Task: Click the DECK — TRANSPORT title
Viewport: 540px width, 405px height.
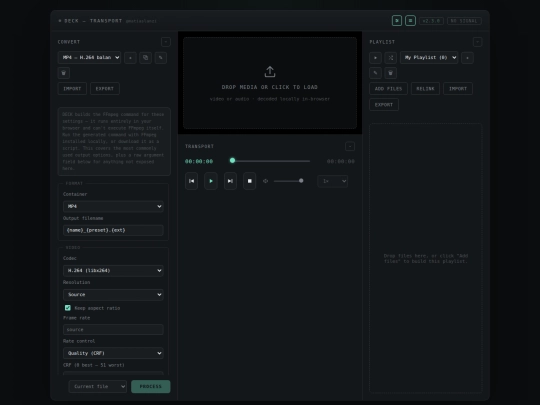Action: pyautogui.click(x=93, y=21)
